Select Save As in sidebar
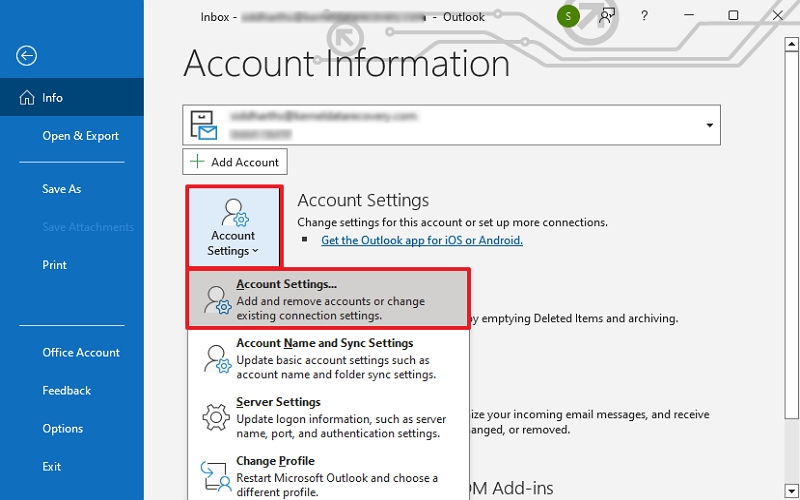The image size is (800, 500). click(x=61, y=189)
